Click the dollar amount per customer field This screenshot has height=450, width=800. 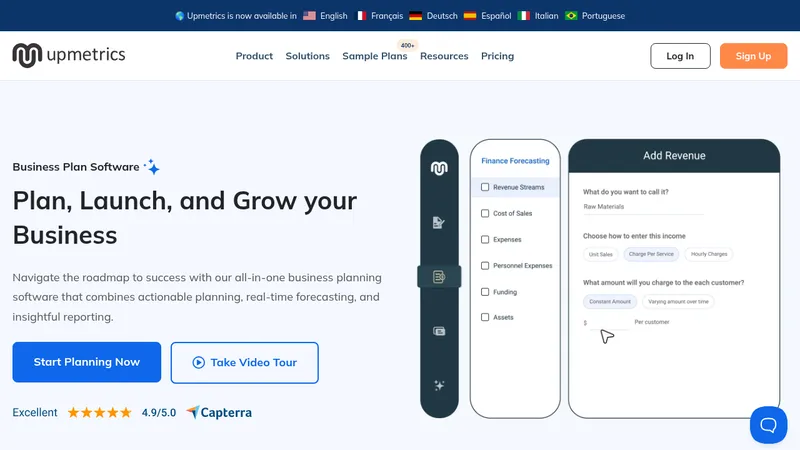(x=610, y=323)
